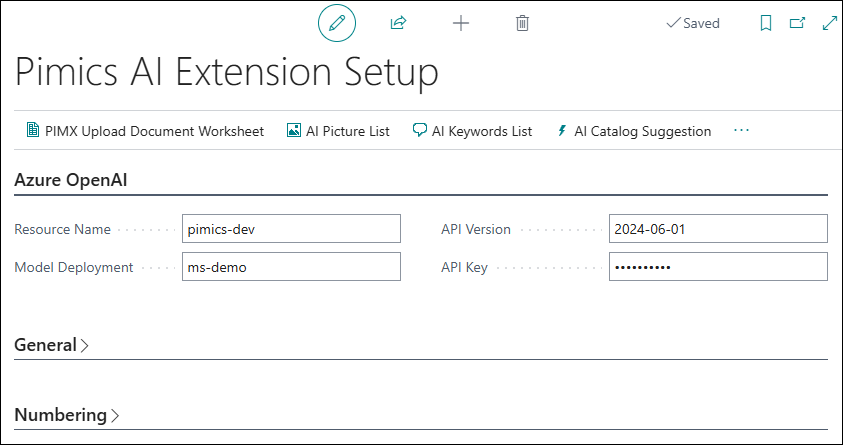Click the pencil edit icon
Viewport: 843px width, 445px height.
(337, 23)
